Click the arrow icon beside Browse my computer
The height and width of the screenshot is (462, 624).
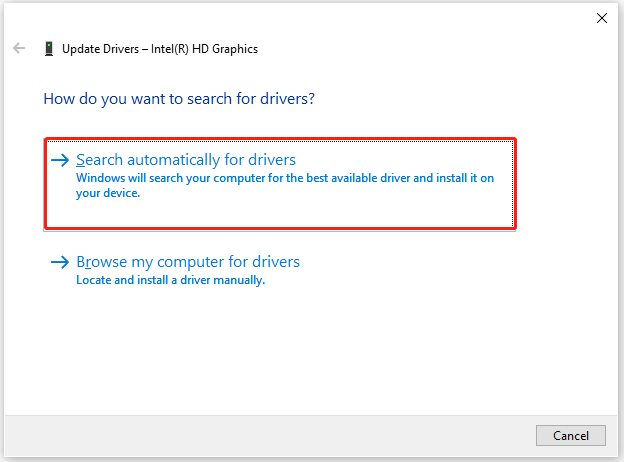click(61, 262)
